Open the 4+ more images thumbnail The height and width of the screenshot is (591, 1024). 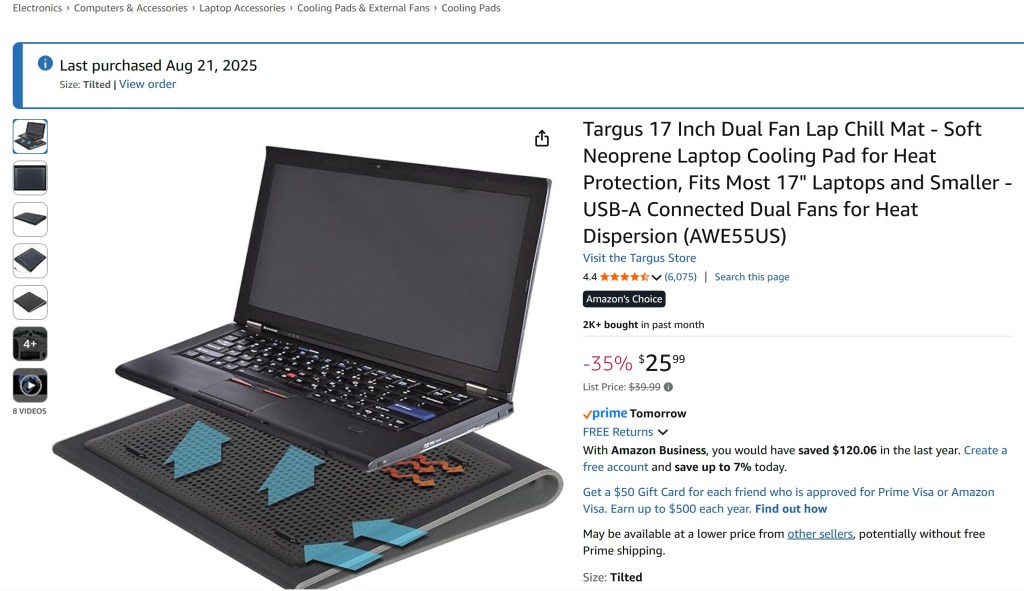point(30,343)
